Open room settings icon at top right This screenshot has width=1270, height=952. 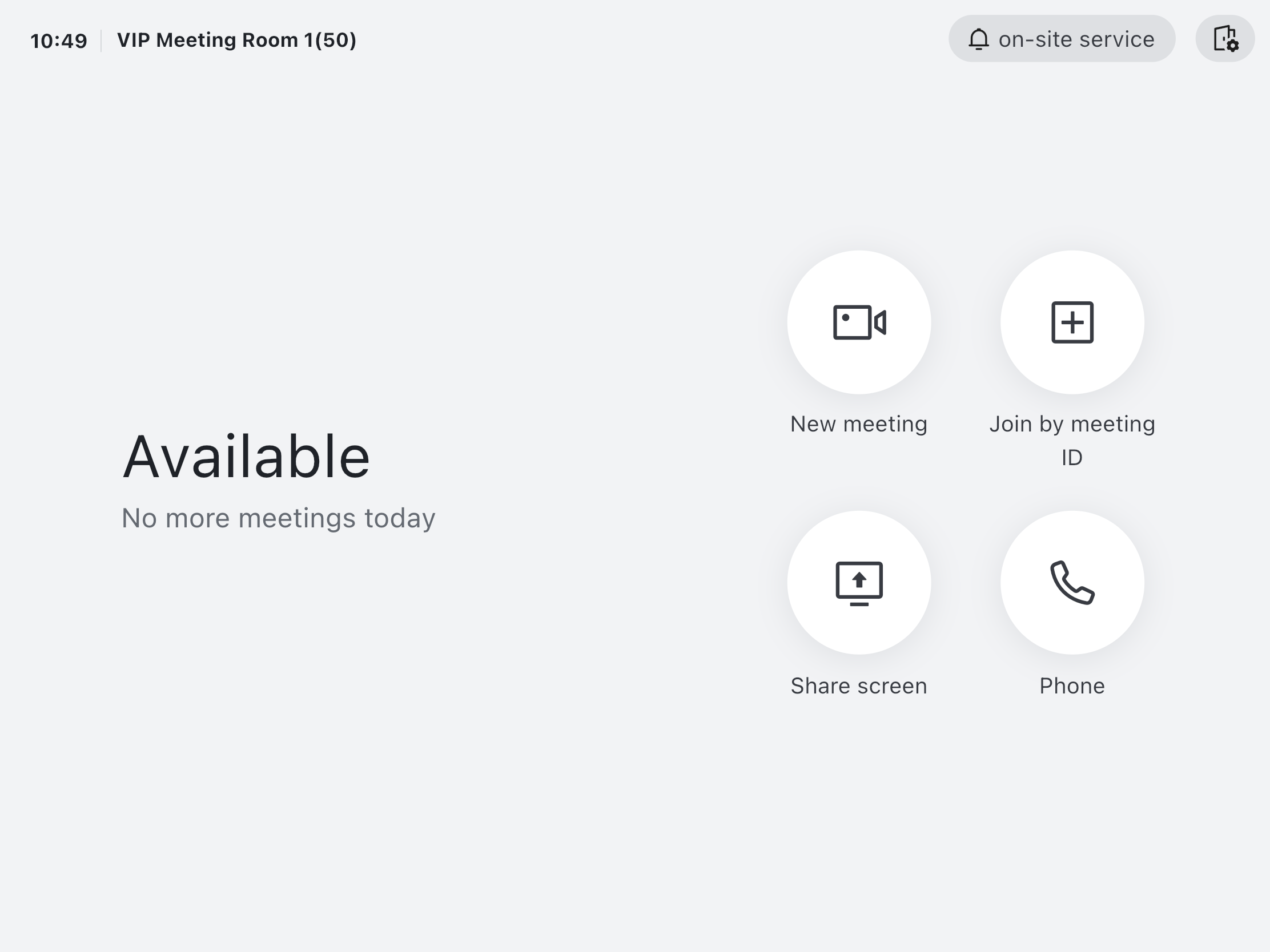point(1225,39)
